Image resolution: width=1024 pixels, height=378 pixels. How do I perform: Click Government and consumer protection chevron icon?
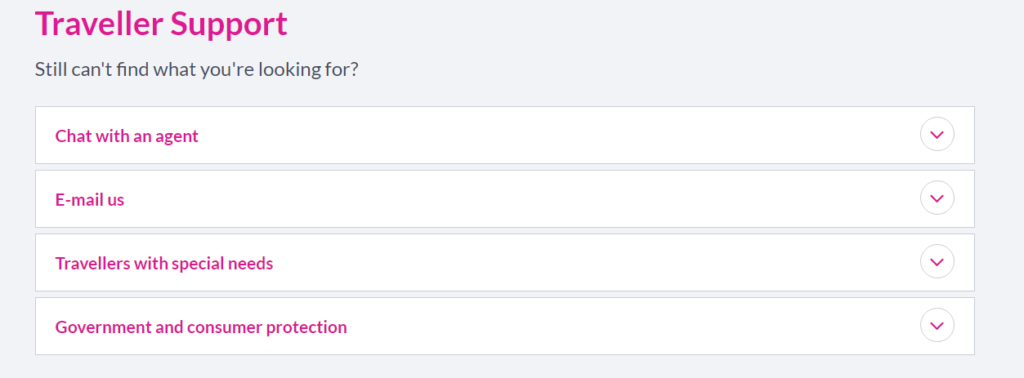pos(936,325)
